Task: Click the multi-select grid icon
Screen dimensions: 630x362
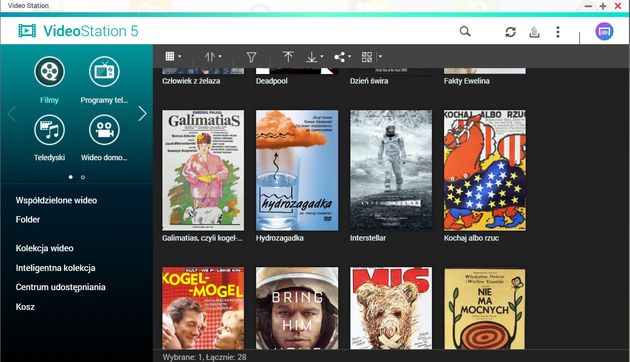Action: [367, 57]
